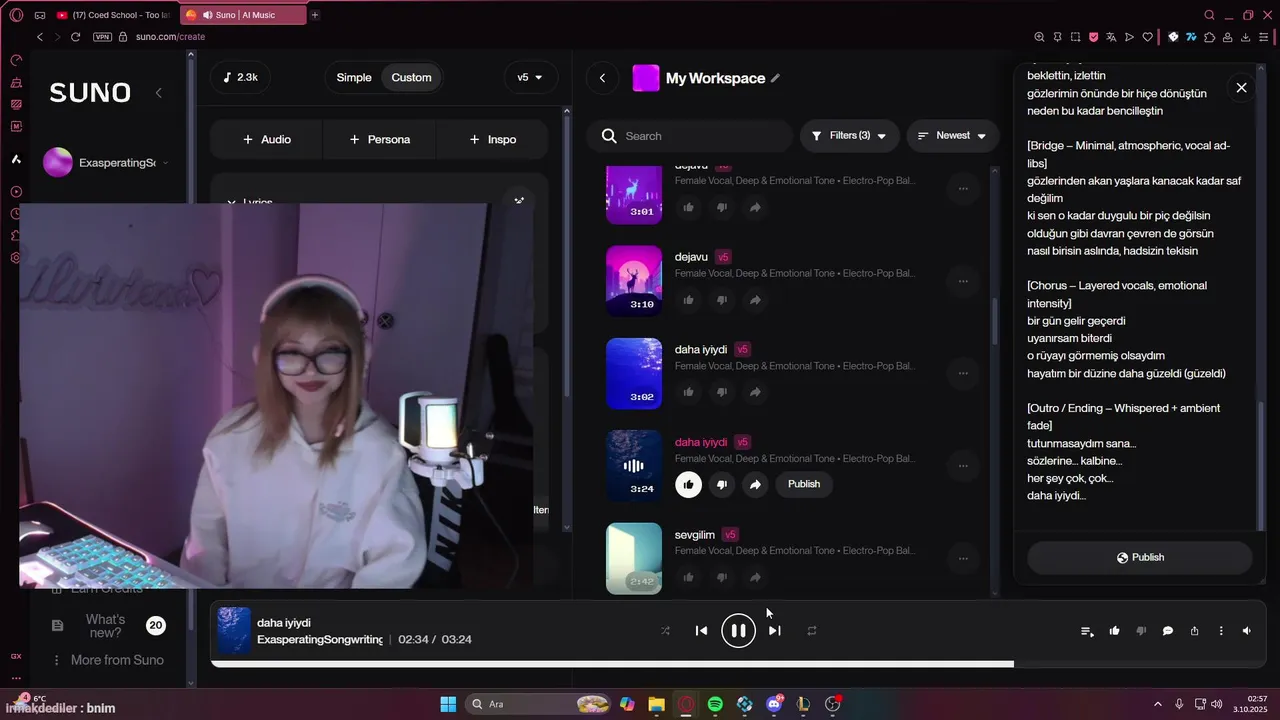Publish the playing daha iyiydi song row
The image size is (1280, 720).
pos(803,484)
